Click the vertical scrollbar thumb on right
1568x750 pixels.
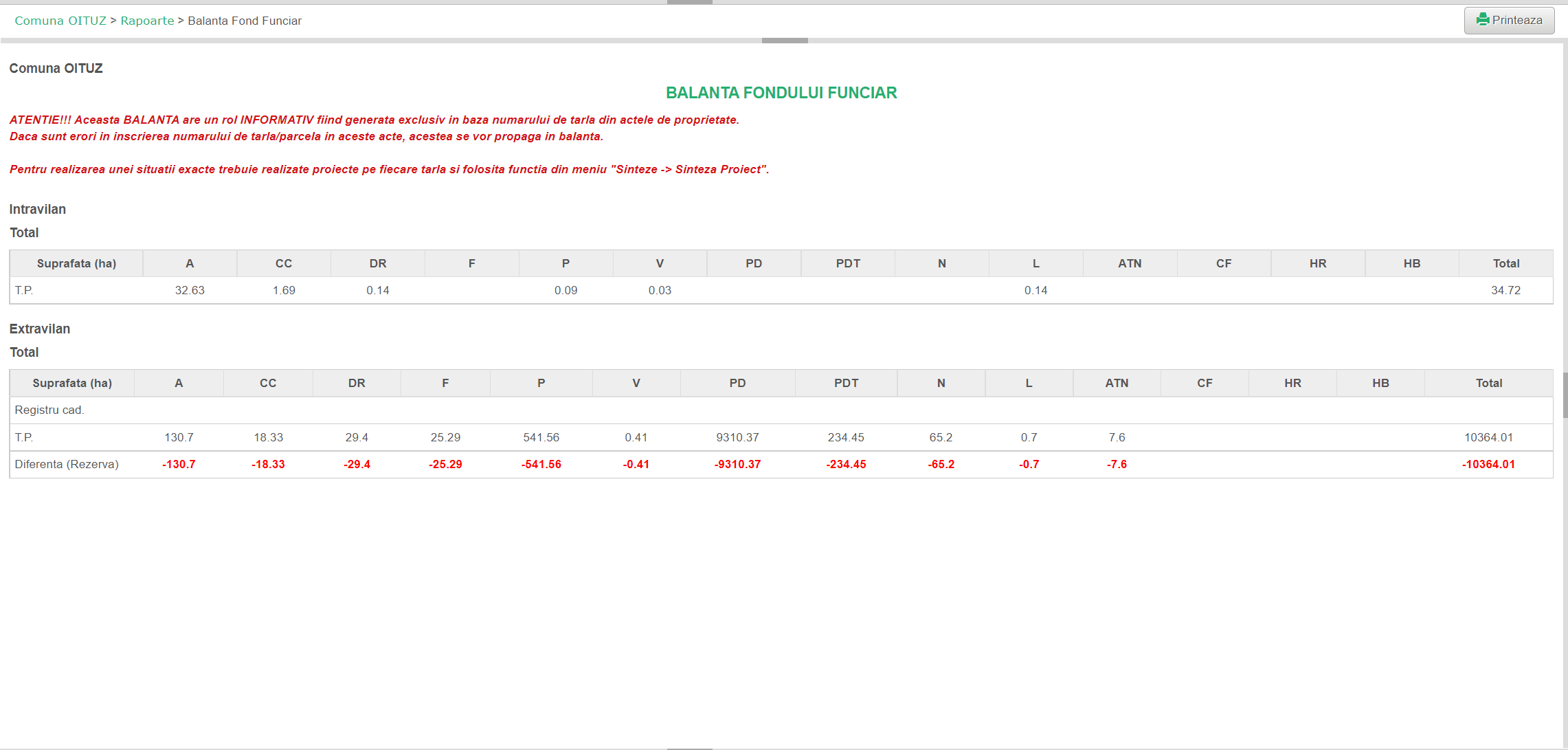coord(1565,395)
